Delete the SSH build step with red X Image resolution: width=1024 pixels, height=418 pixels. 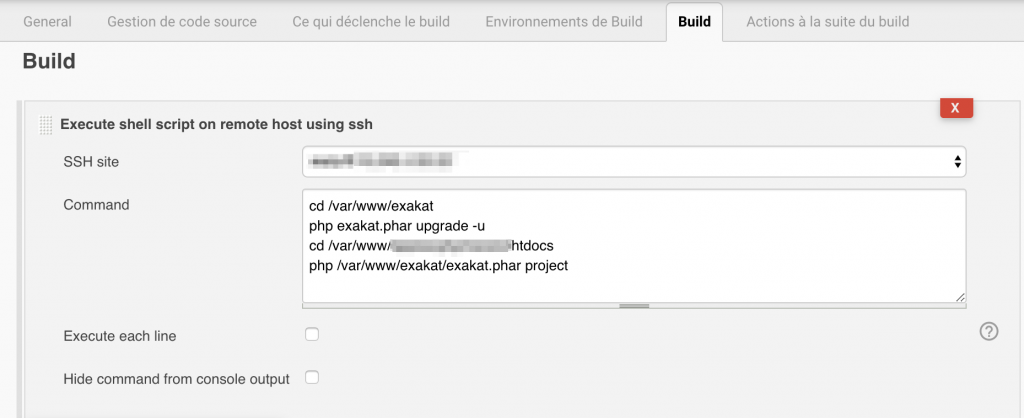coord(956,108)
